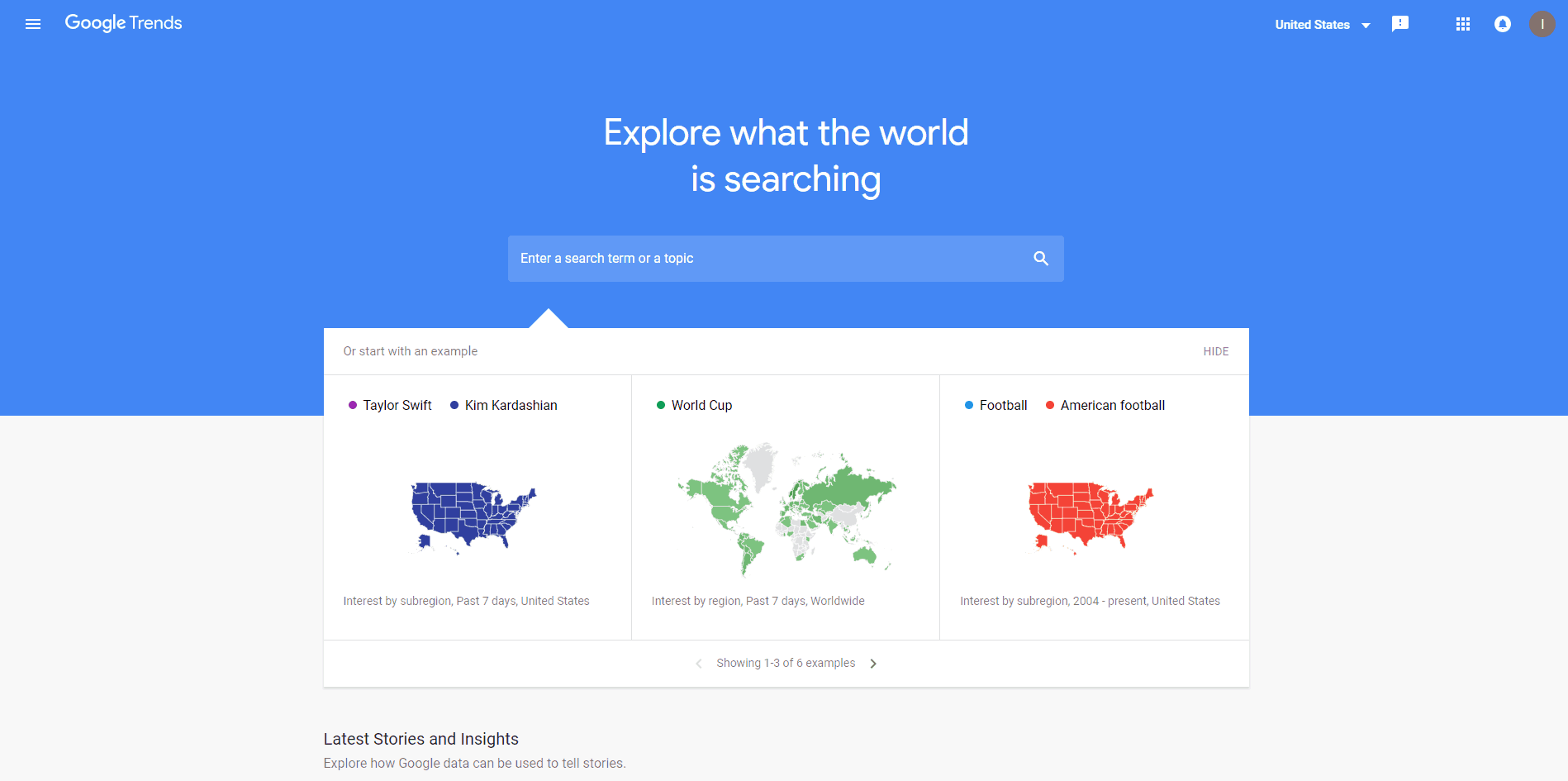Click the green world map thumbnail
Viewport: 1568px width, 781px height.
(x=786, y=508)
